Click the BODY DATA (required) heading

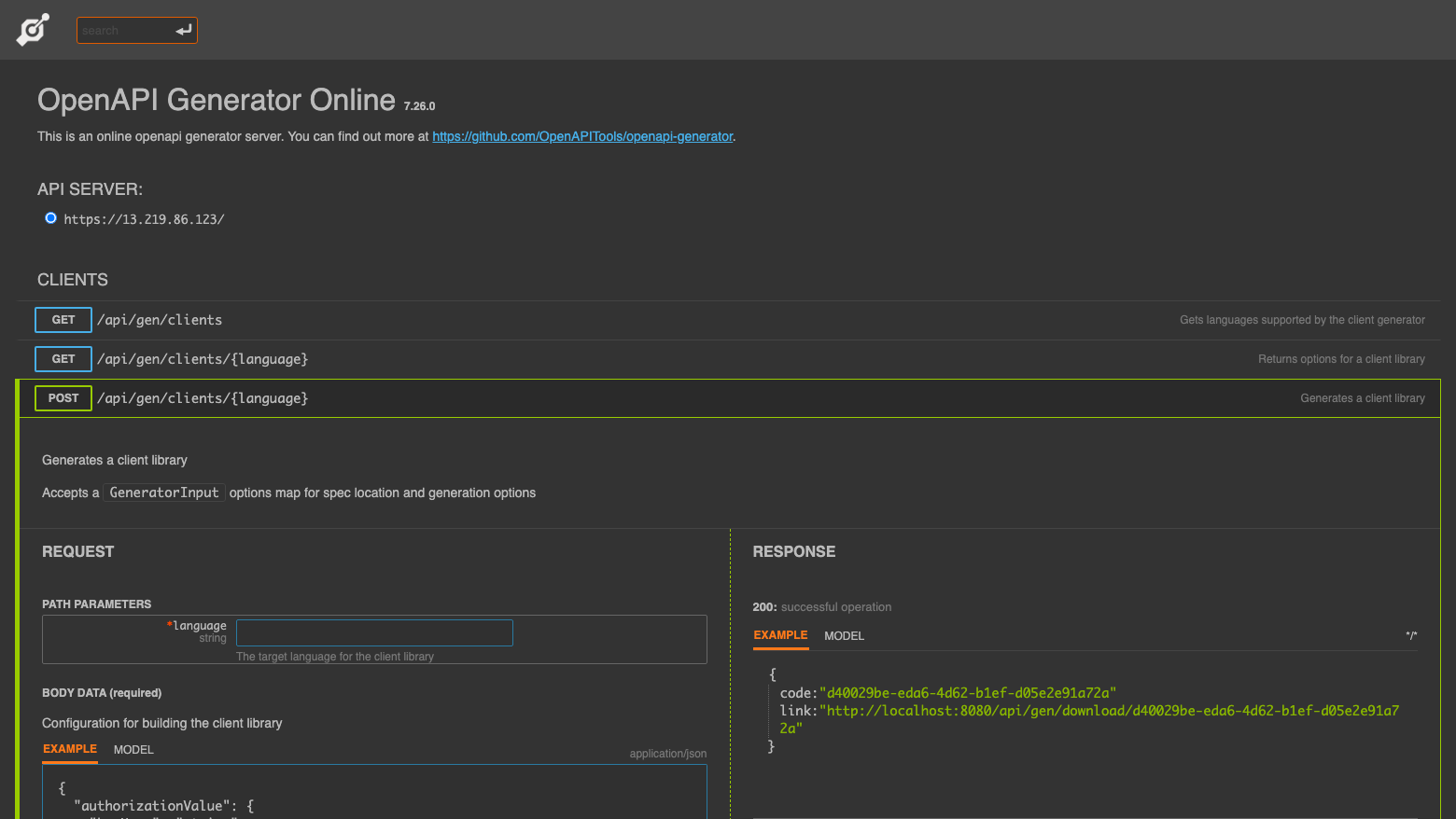point(102,693)
